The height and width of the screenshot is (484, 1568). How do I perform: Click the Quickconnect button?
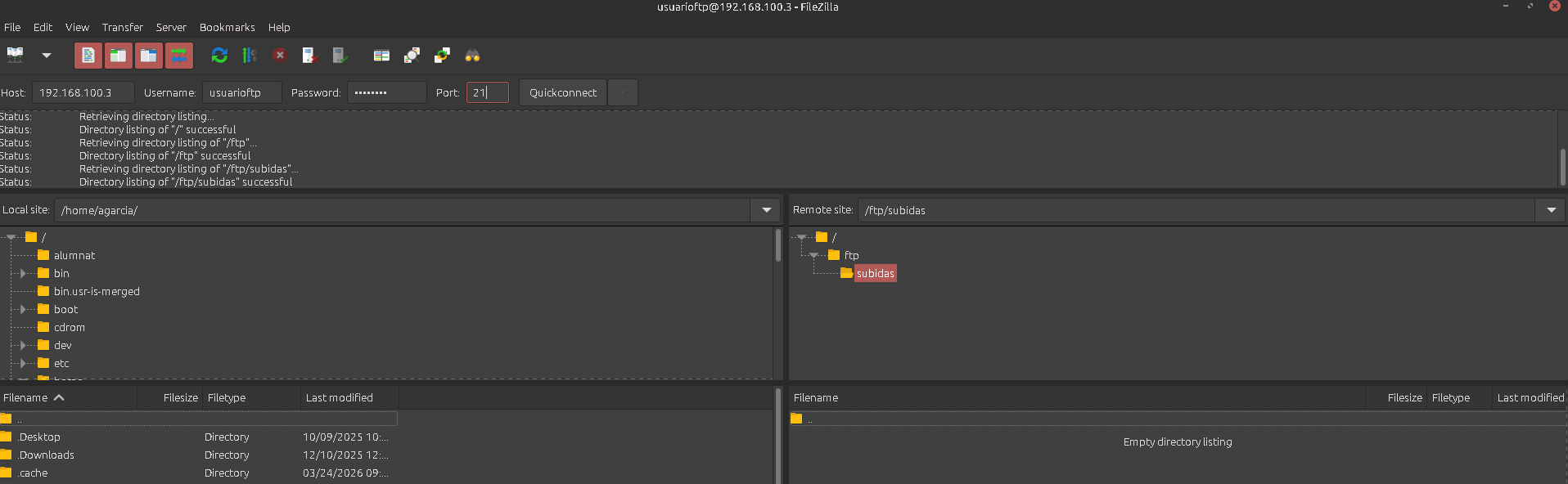pos(562,92)
